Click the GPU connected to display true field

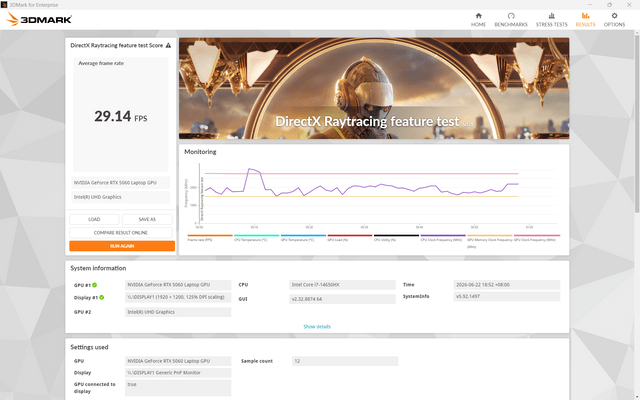click(x=178, y=388)
